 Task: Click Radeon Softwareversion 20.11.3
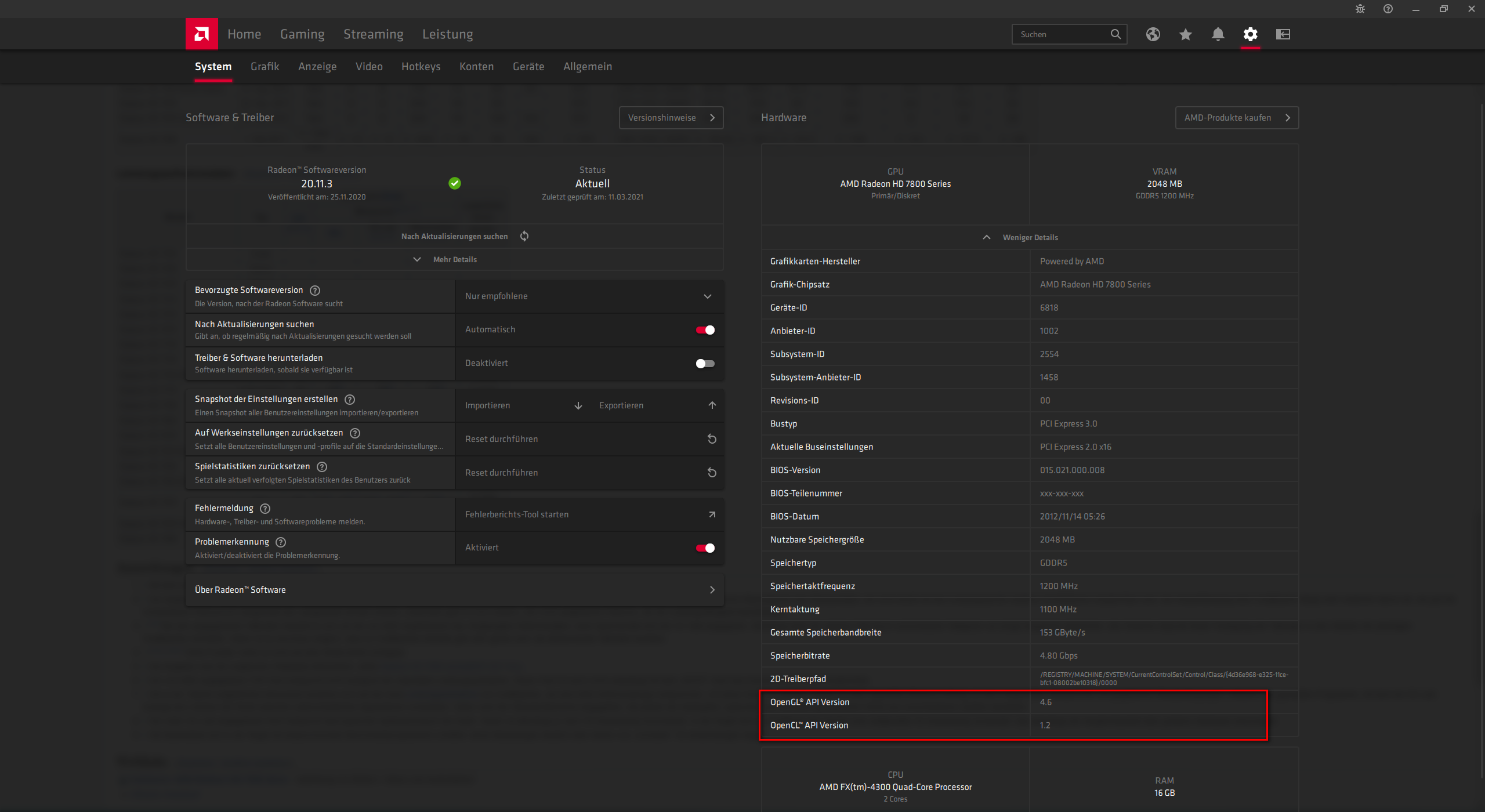click(x=317, y=184)
